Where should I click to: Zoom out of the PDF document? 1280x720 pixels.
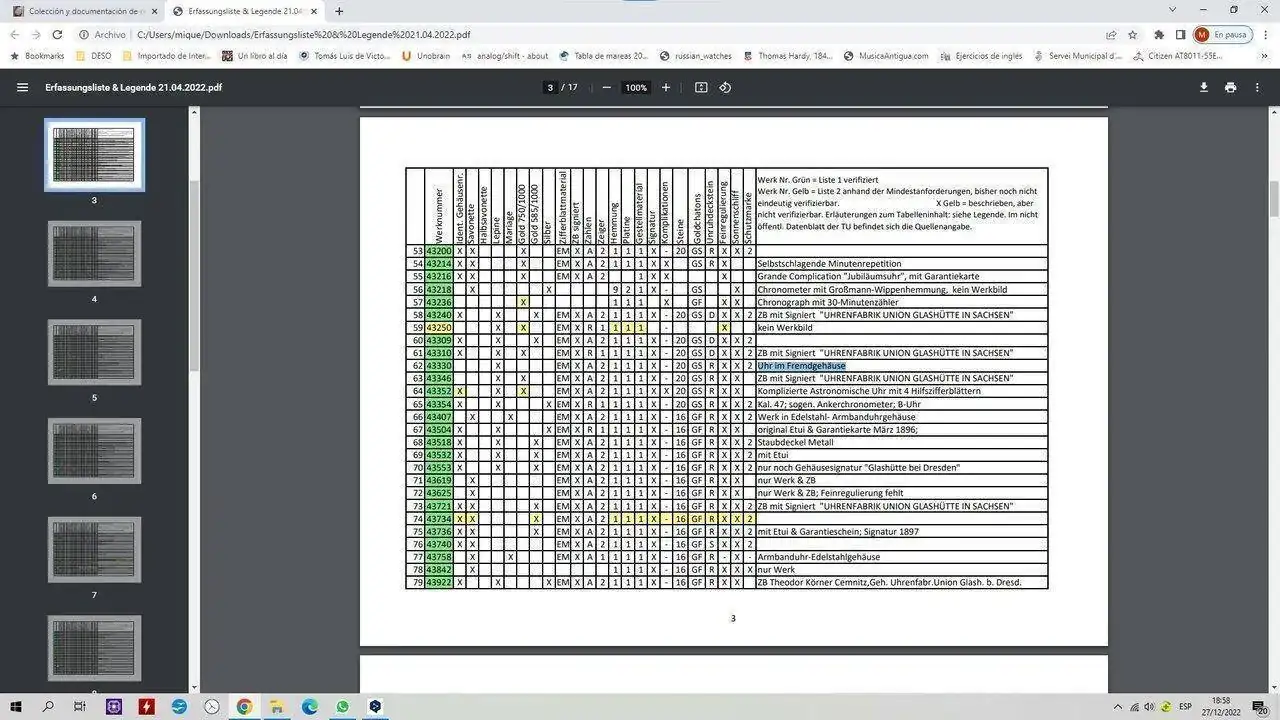606,87
